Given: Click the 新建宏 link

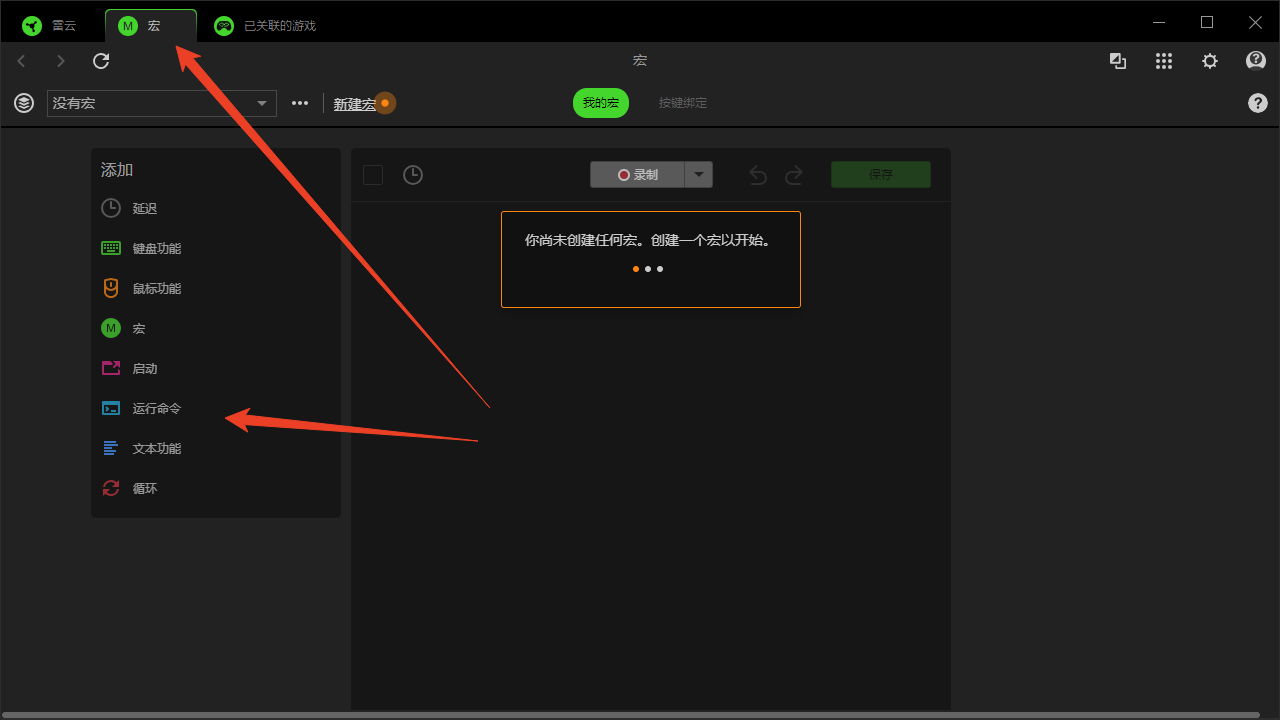Looking at the screenshot, I should 354,104.
